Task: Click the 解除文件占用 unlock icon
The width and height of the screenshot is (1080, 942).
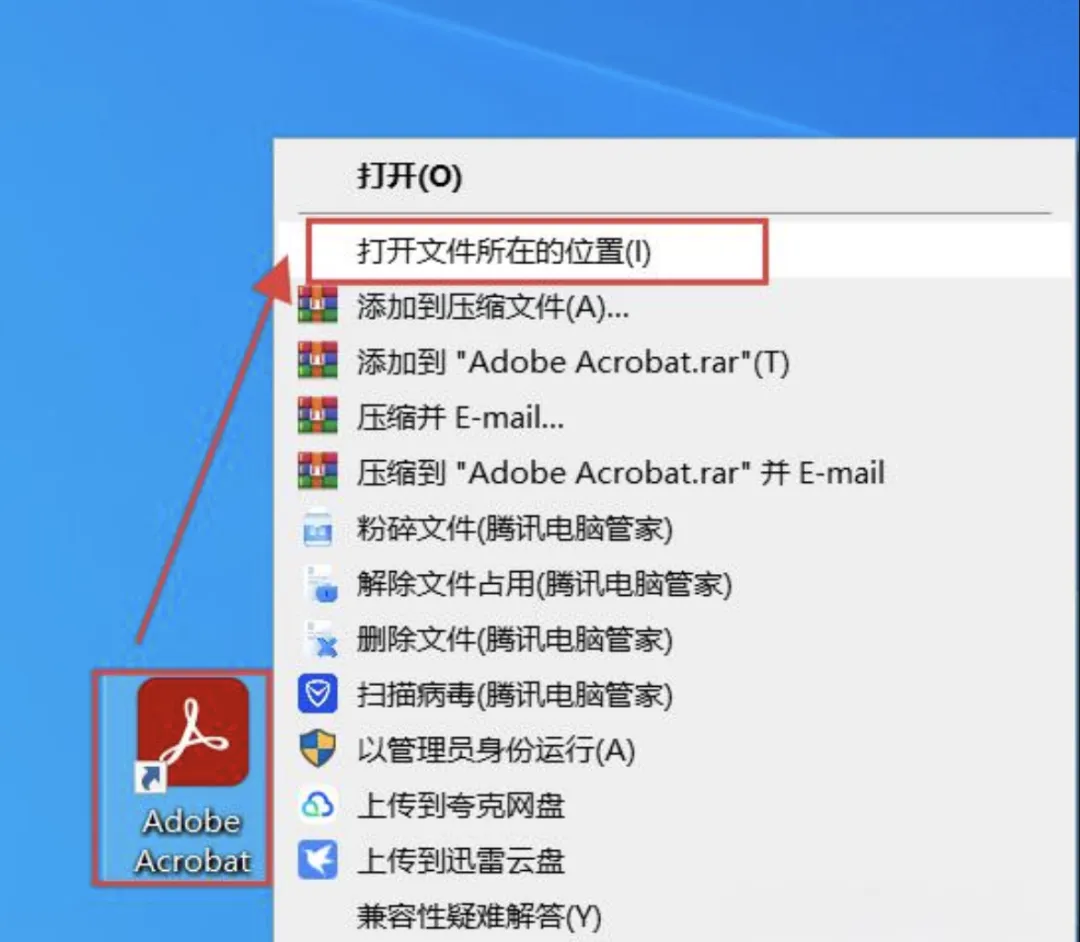Action: point(319,583)
